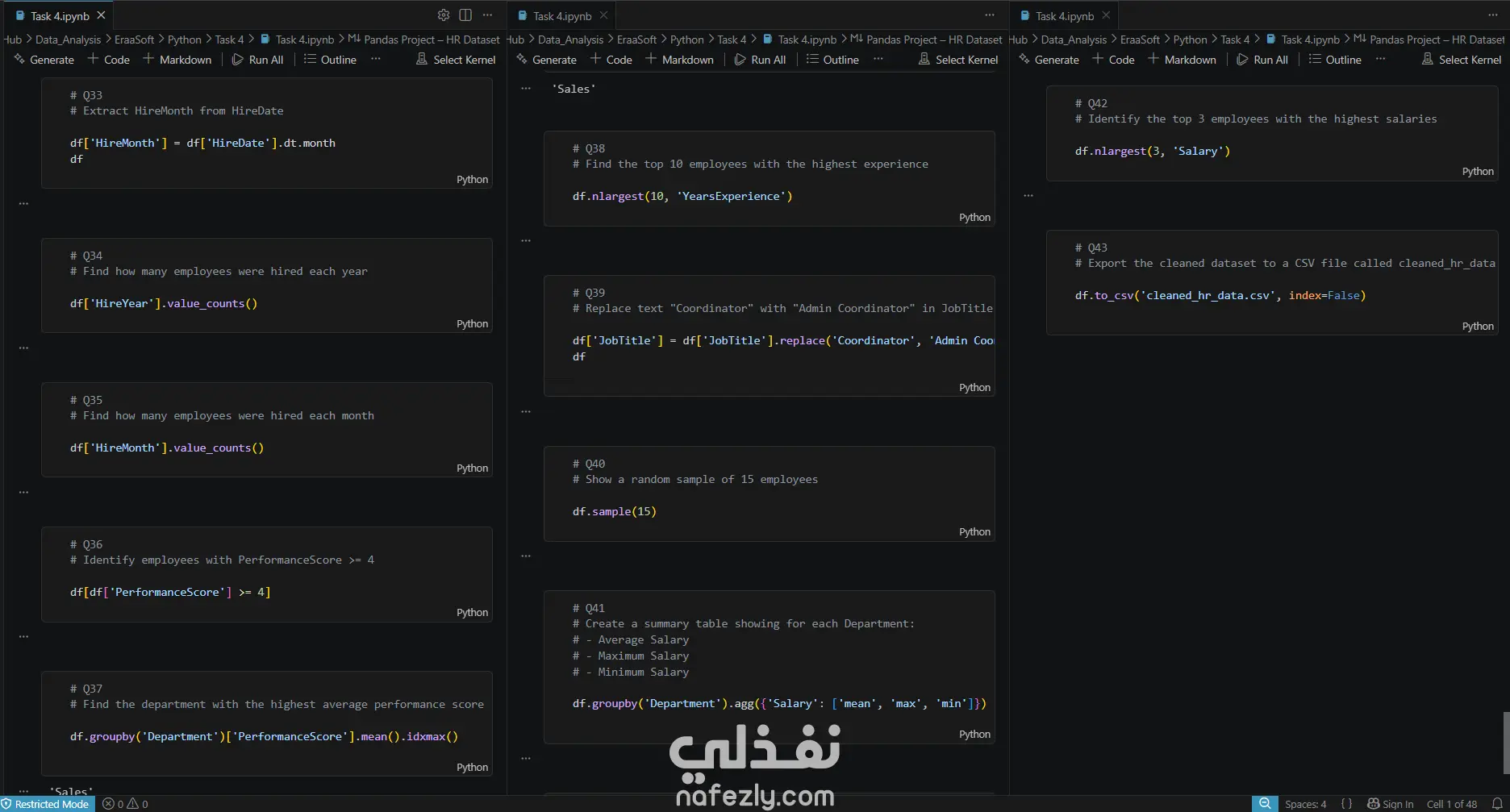Expand EraaSoft breadcrumb in the Q38 pane
This screenshot has width=1510, height=812.
pyautogui.click(x=636, y=40)
